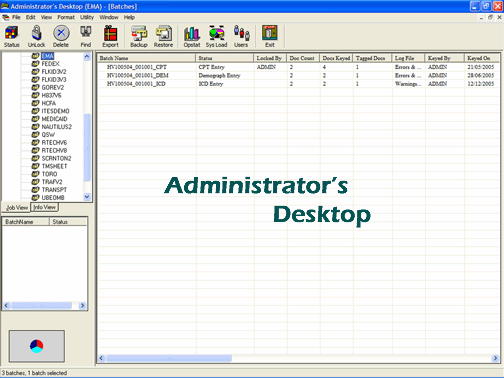This screenshot has height=378, width=504.
Task: Sort by the Doc Count column header
Action: click(x=303, y=58)
